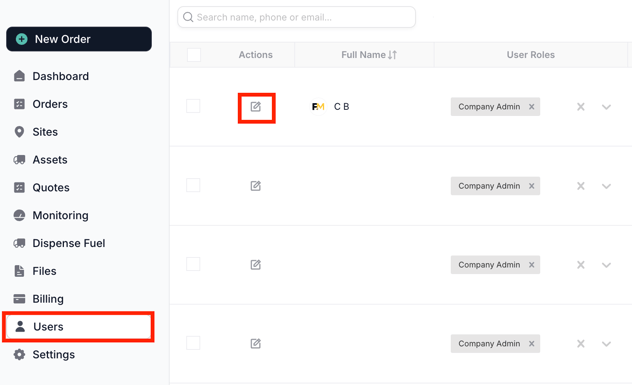632x385 pixels.
Task: Open the user roles dropdown in second row
Action: (606, 186)
